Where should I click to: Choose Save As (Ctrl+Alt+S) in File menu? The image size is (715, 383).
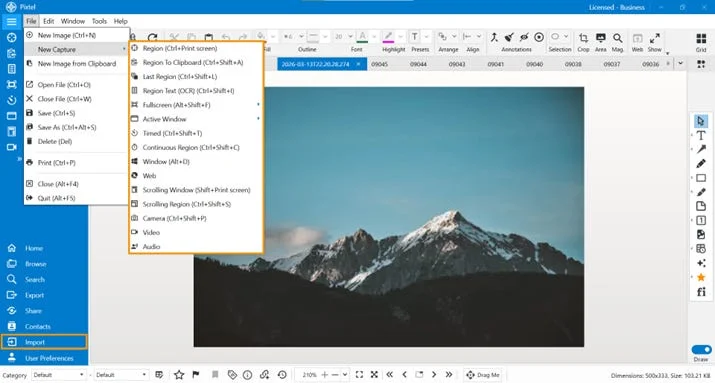76,127
